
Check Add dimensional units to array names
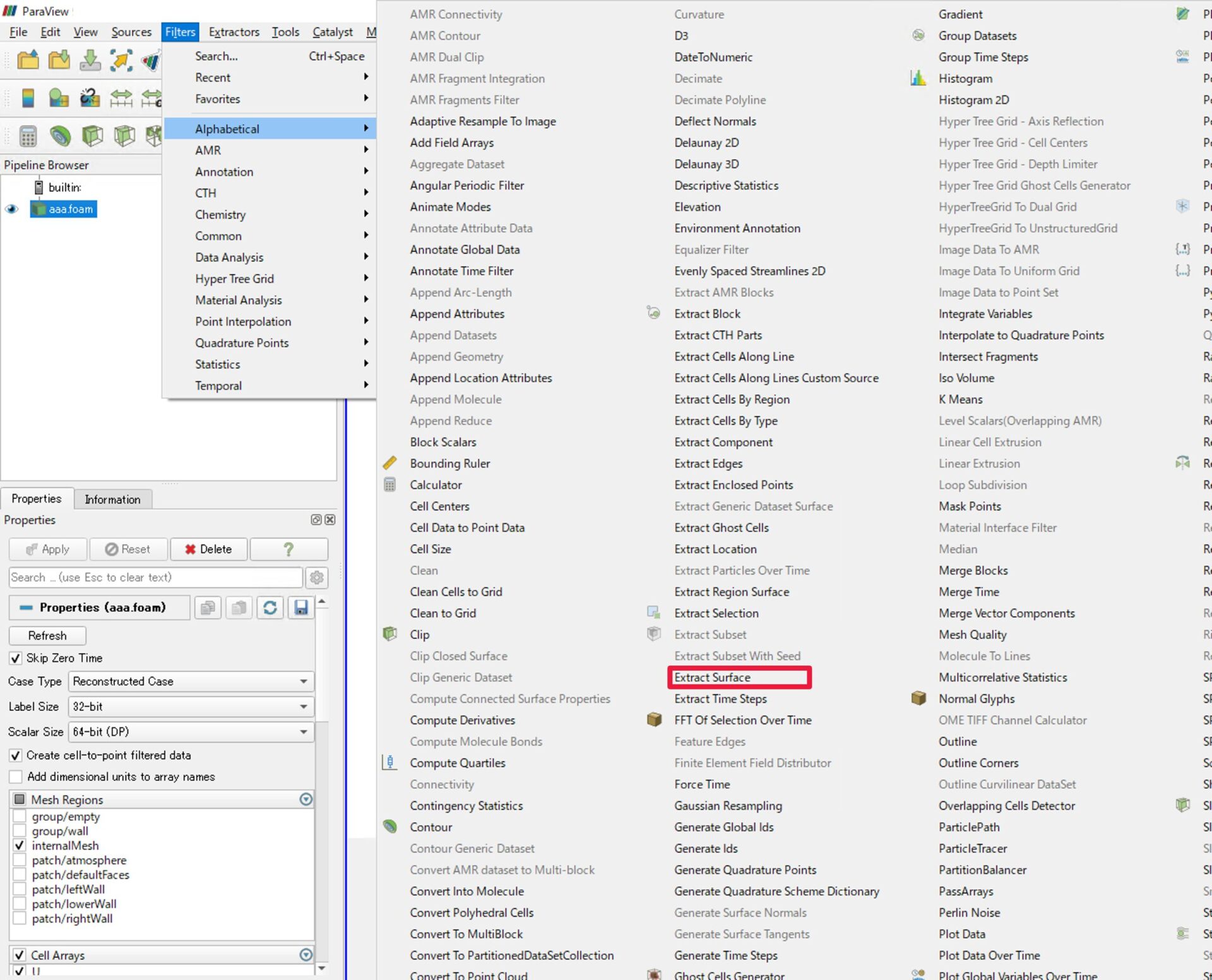click(16, 777)
